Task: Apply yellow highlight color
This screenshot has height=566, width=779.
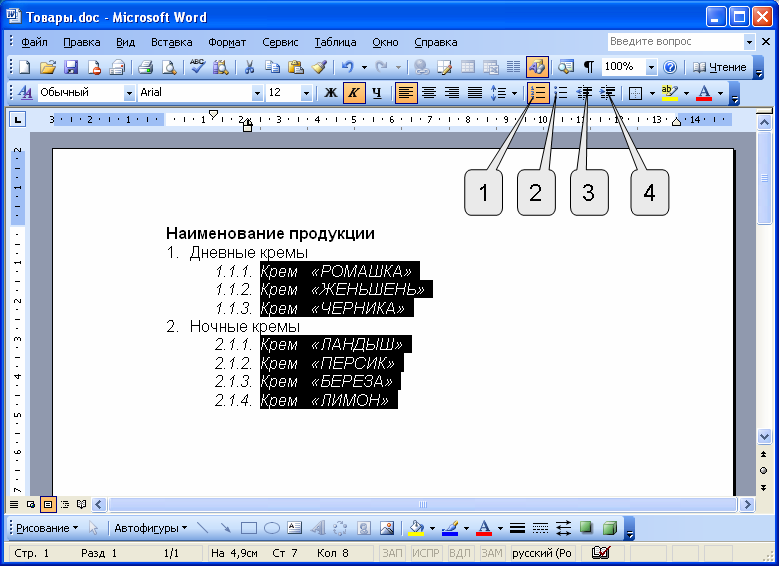Action: 670,93
